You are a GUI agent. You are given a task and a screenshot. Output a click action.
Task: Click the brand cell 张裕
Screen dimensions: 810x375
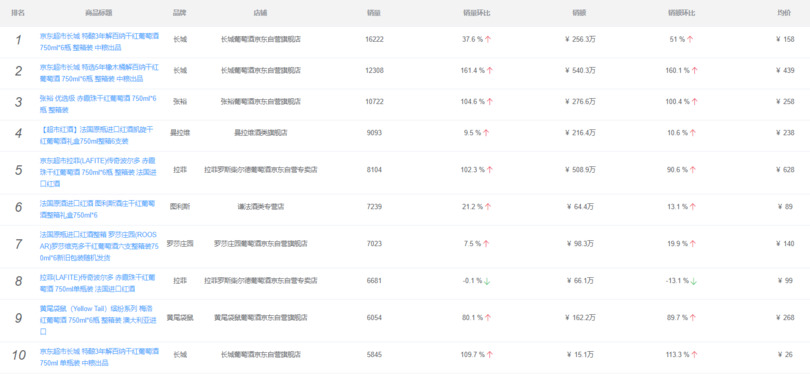[180, 102]
